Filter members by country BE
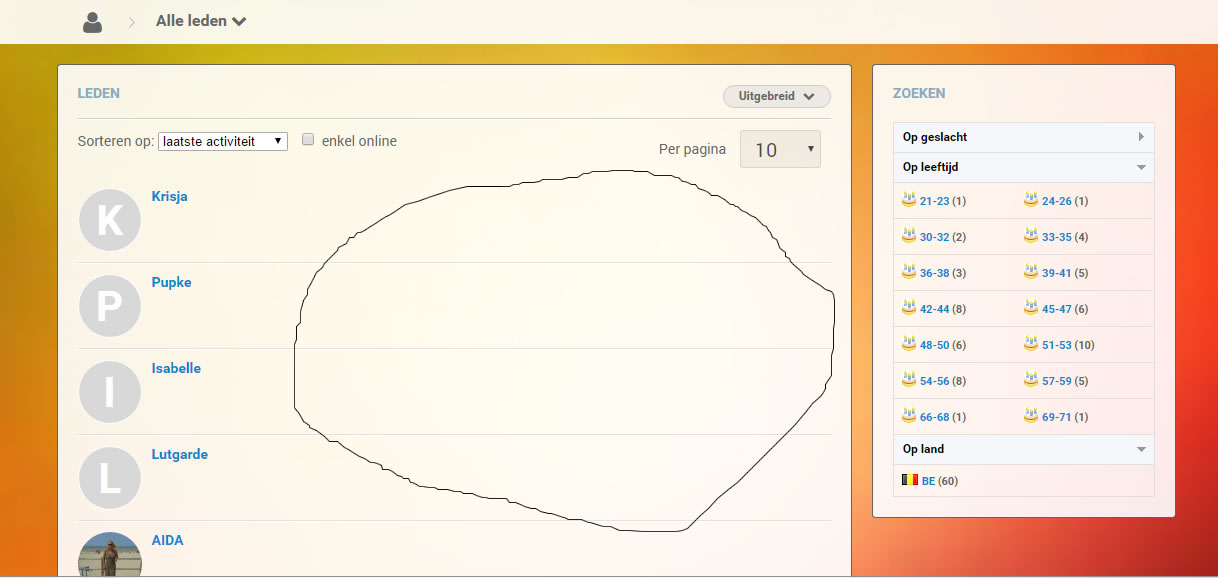Viewport: 1218px width, 578px height. coord(928,481)
